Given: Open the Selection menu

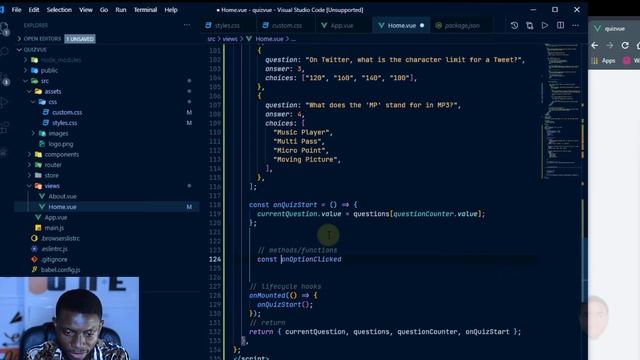Looking at the screenshot, I should (x=59, y=10).
